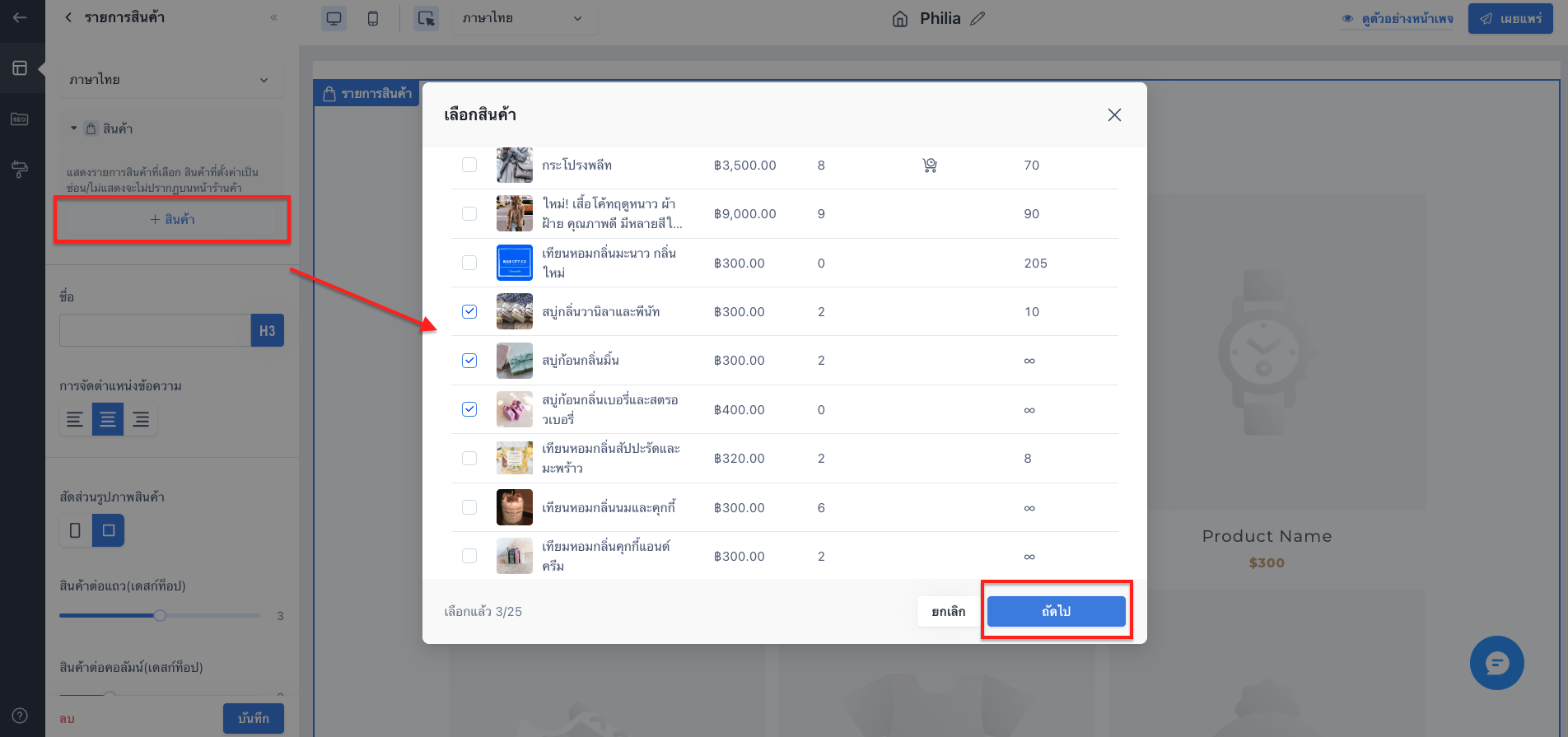The image size is (1568, 737).
Task: Check the เสื้อโค้ทฤดูหนาว product checkbox
Action: pos(469,213)
